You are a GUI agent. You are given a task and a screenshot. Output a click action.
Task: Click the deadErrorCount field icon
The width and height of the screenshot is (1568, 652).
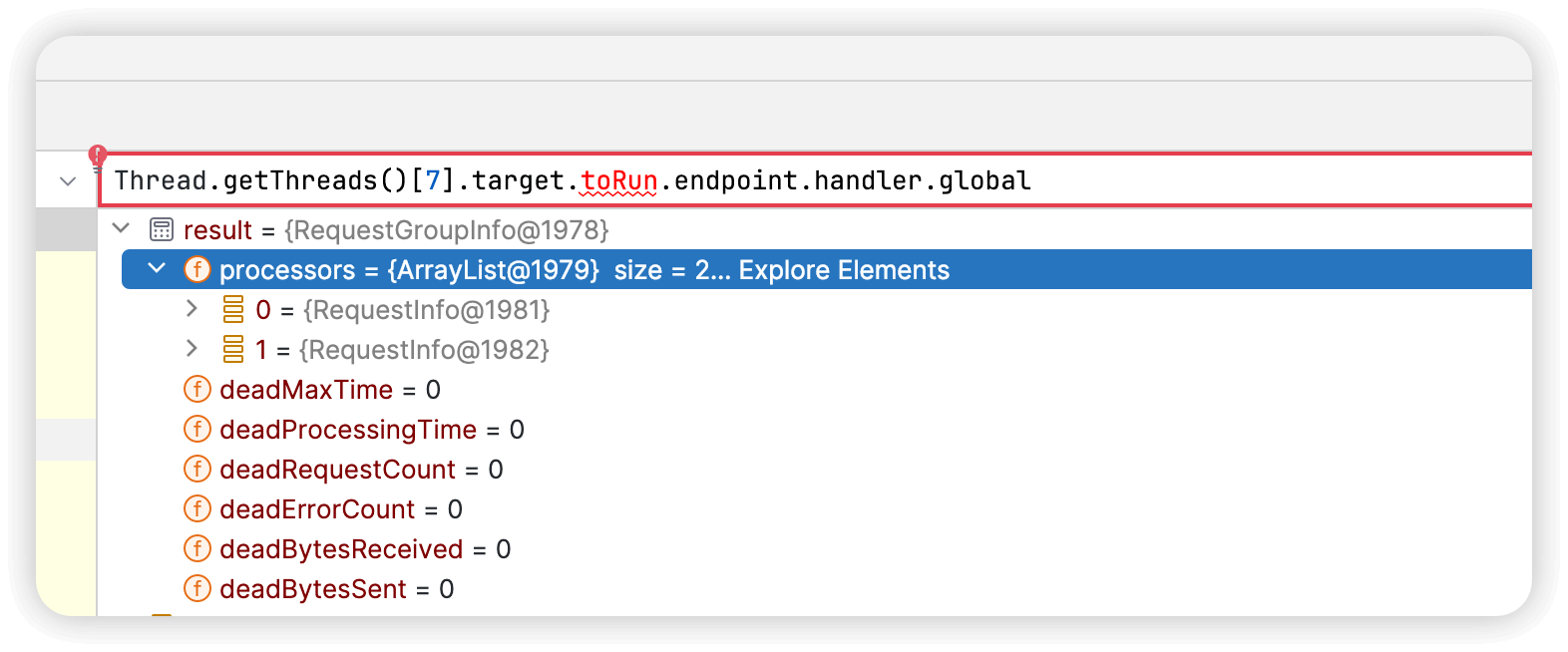coord(197,508)
